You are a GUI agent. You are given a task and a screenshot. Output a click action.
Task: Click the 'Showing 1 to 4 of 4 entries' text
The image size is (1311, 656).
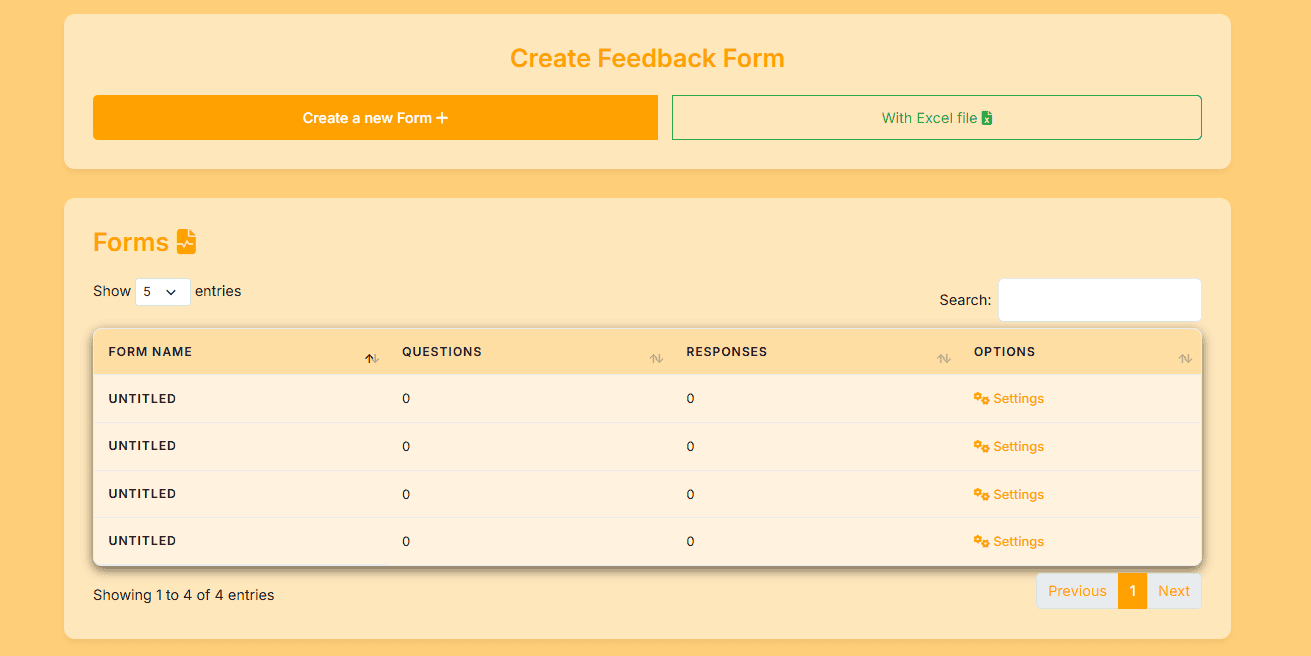[184, 595]
